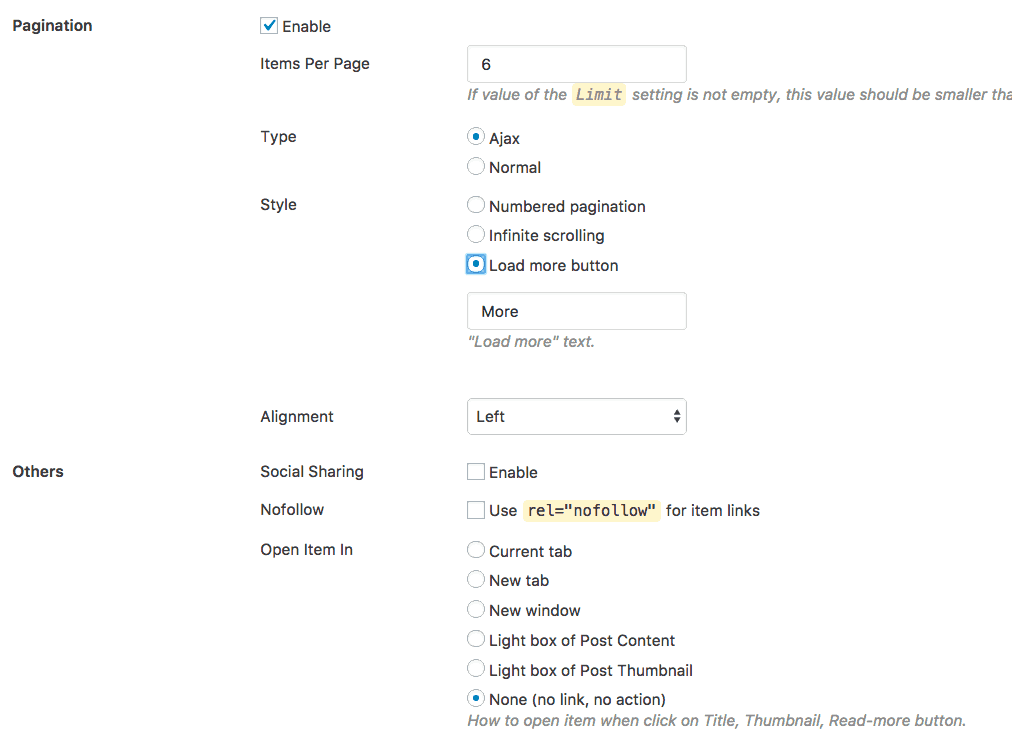Viewport: 1012px width, 746px height.
Task: Click the "More" load more text field
Action: click(x=576, y=310)
